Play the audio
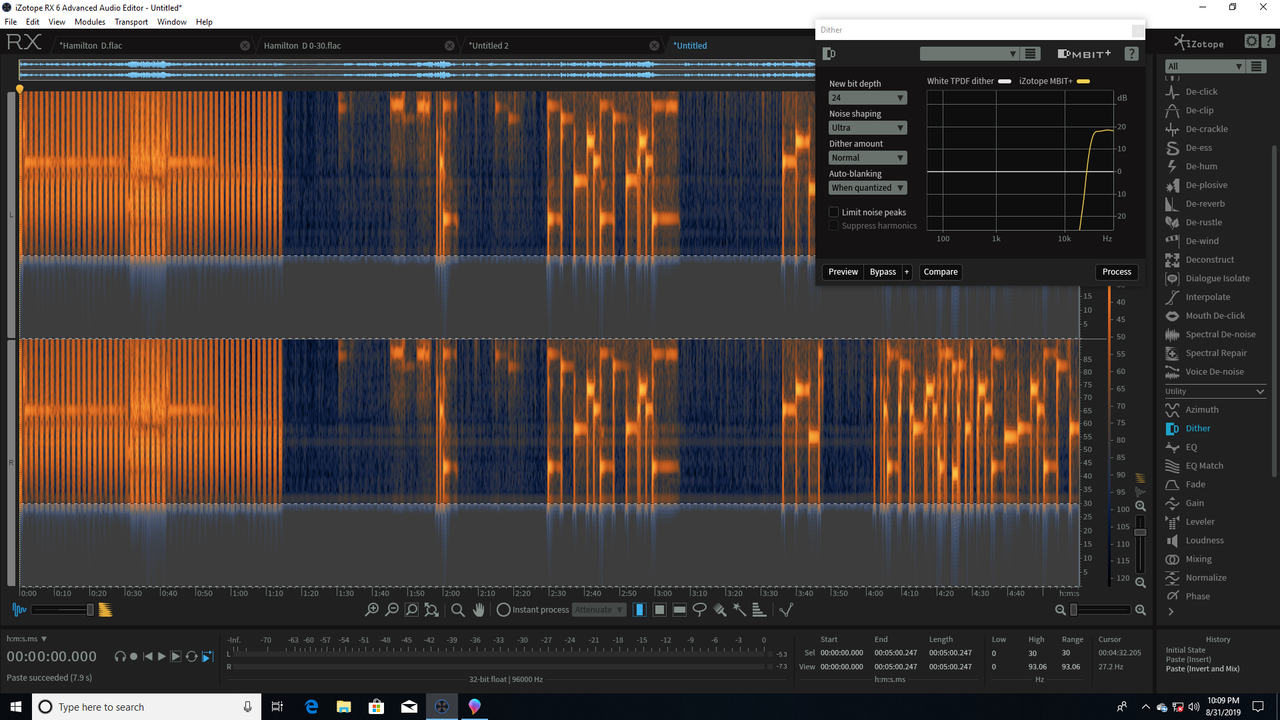The width and height of the screenshot is (1280, 720). [x=161, y=656]
